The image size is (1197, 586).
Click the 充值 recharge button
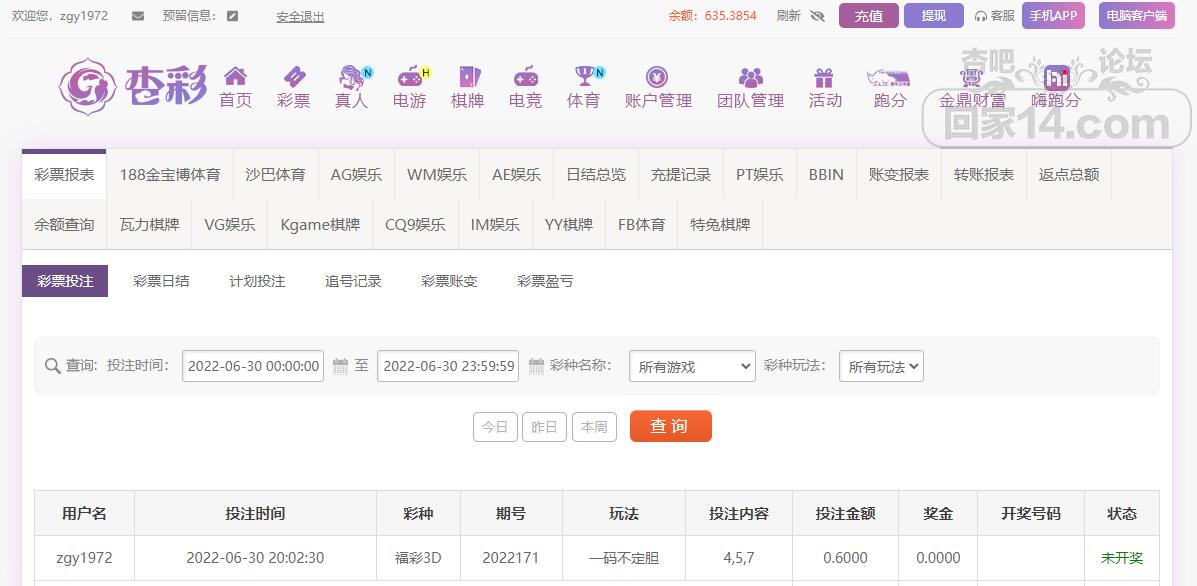(868, 16)
